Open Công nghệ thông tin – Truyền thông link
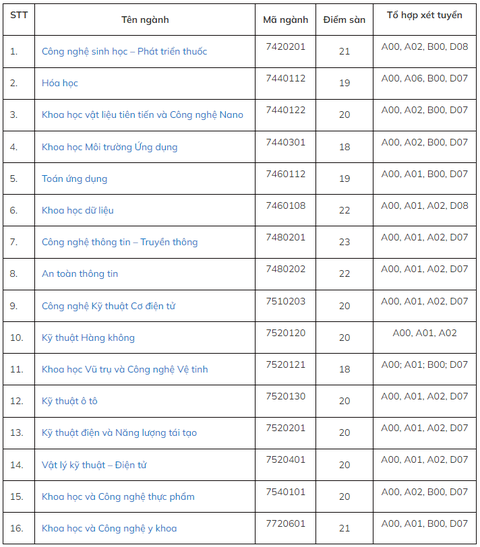Screen dimensions: 480x547 [120, 242]
